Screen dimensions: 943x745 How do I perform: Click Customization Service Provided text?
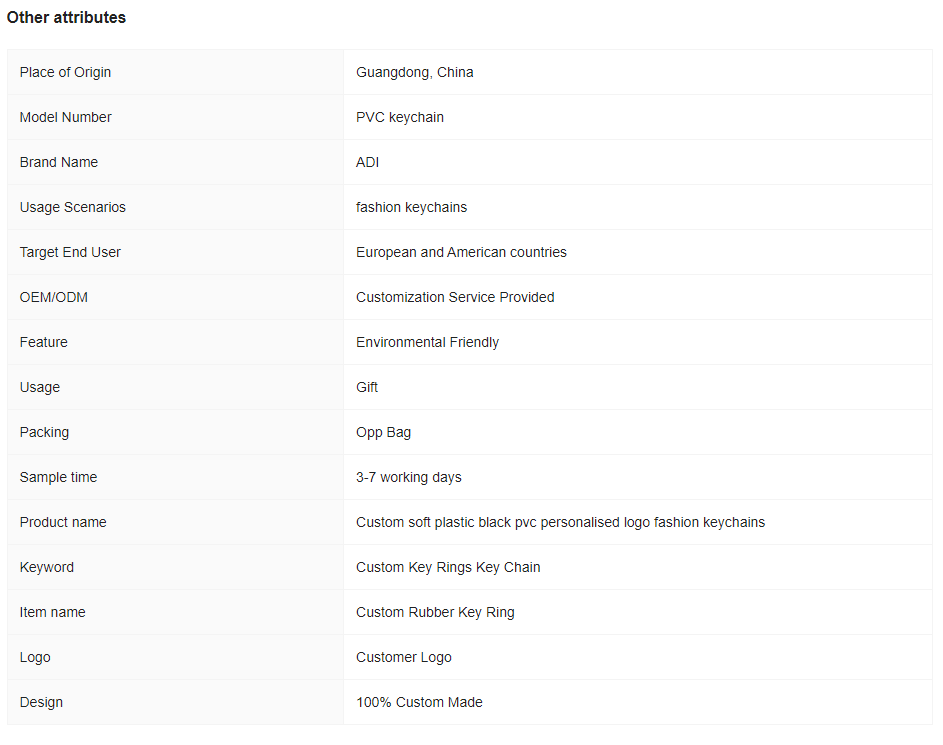click(x=455, y=297)
